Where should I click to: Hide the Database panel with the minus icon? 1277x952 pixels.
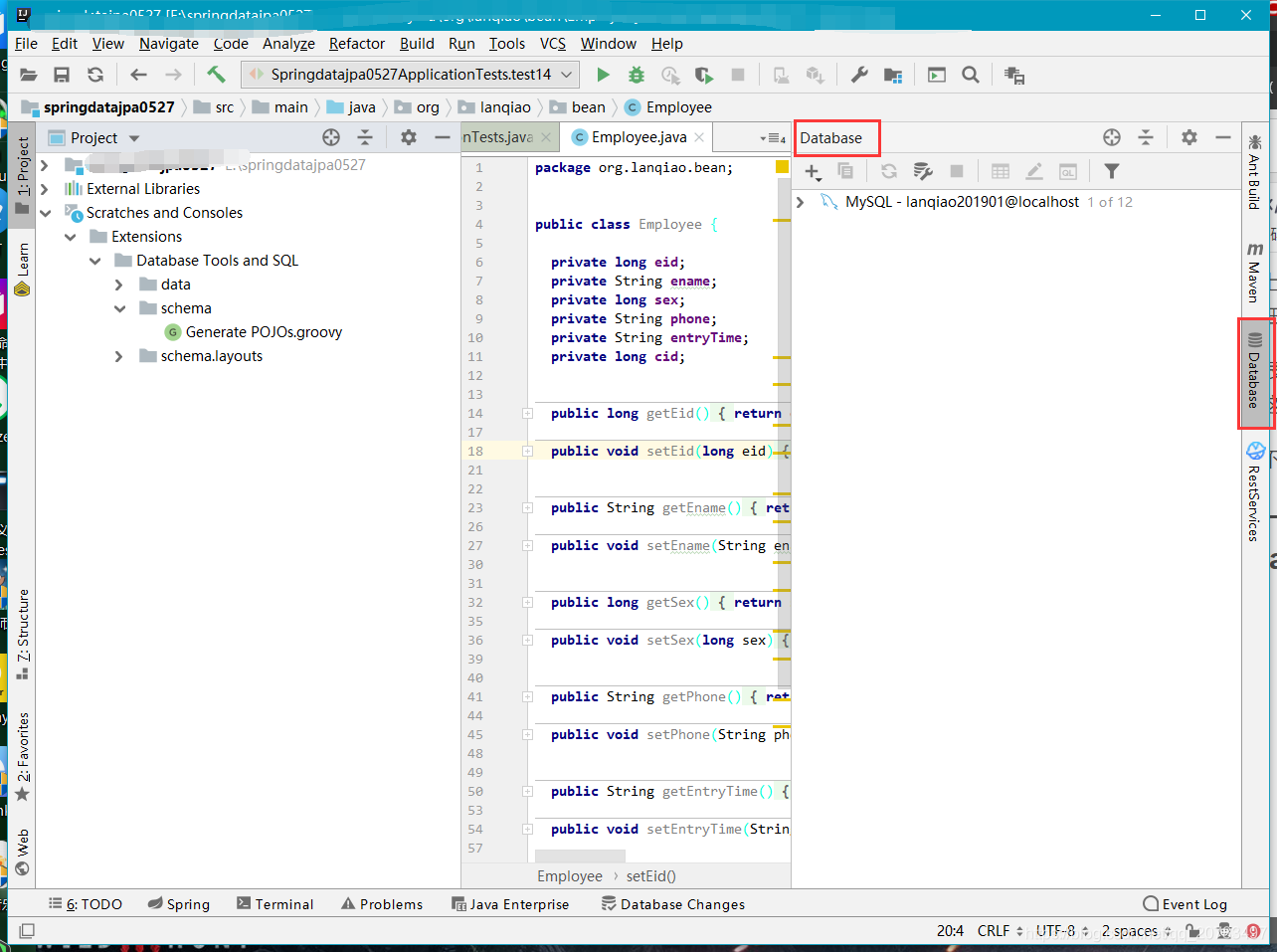click(x=1223, y=137)
